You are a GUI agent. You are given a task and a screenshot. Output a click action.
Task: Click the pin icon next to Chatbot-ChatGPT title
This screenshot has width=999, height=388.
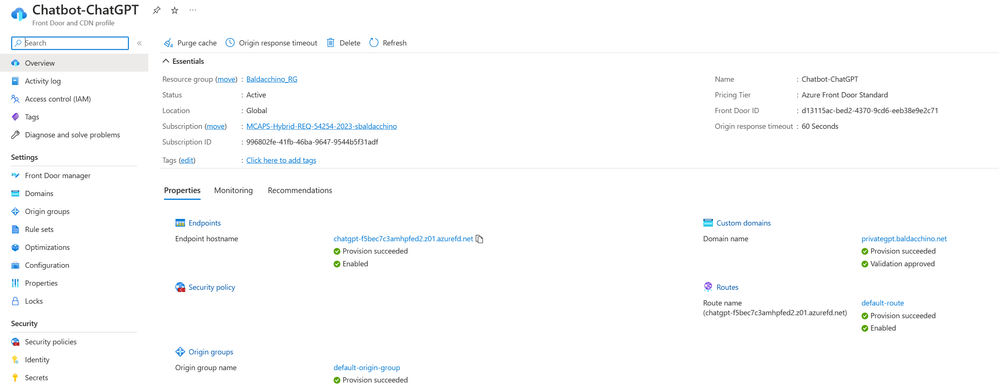[x=156, y=11]
